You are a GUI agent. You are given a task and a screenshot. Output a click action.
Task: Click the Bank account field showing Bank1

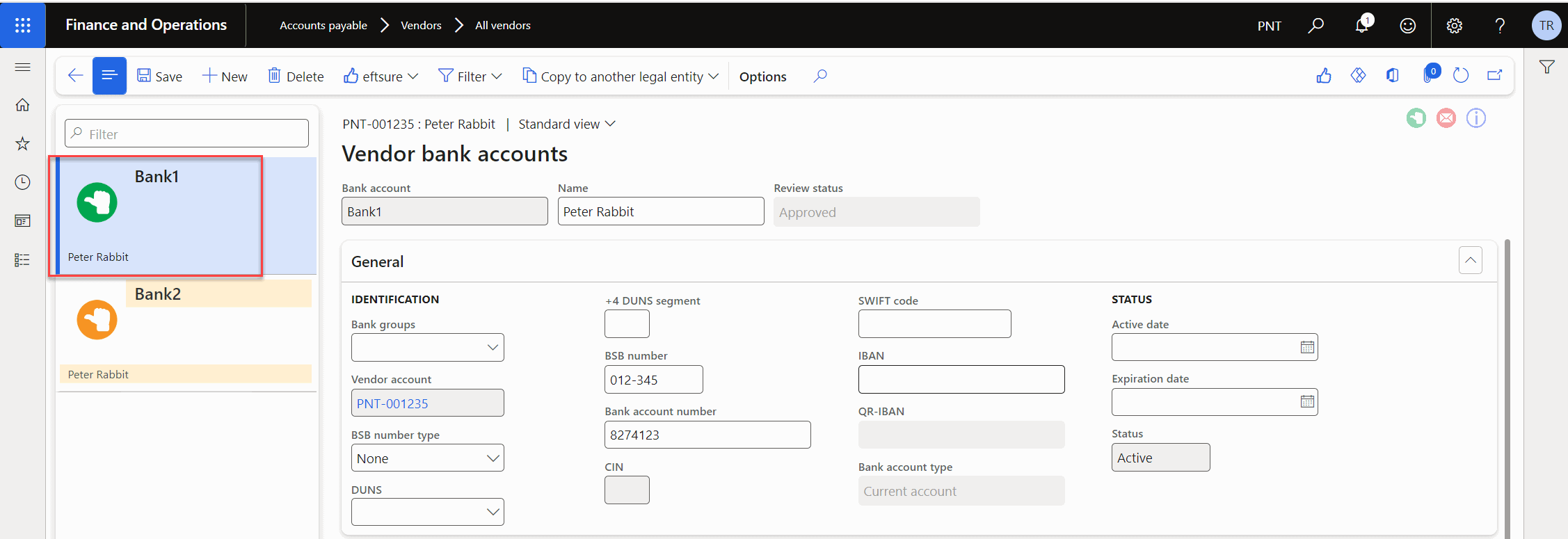click(x=445, y=211)
